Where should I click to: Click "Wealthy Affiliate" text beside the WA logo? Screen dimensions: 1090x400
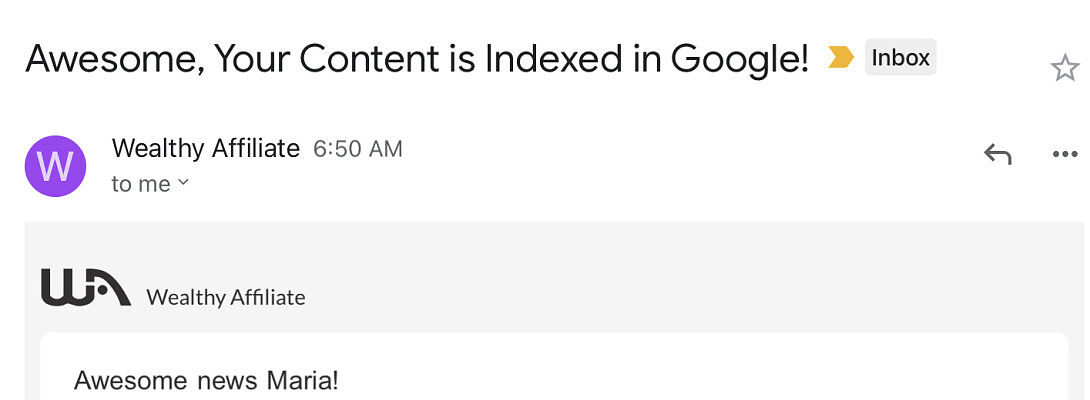[225, 297]
